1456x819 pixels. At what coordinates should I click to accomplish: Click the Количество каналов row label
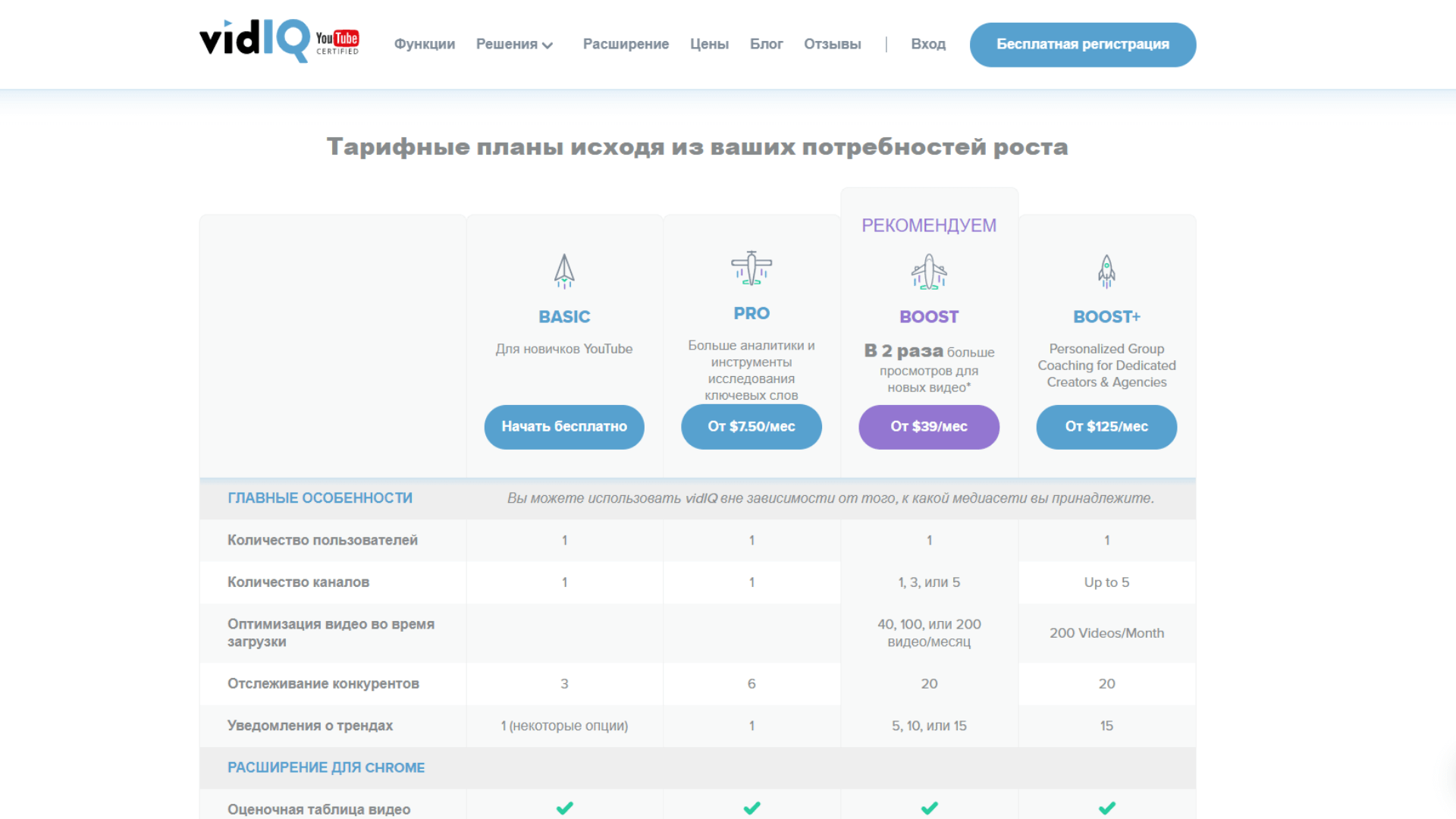[x=298, y=582]
